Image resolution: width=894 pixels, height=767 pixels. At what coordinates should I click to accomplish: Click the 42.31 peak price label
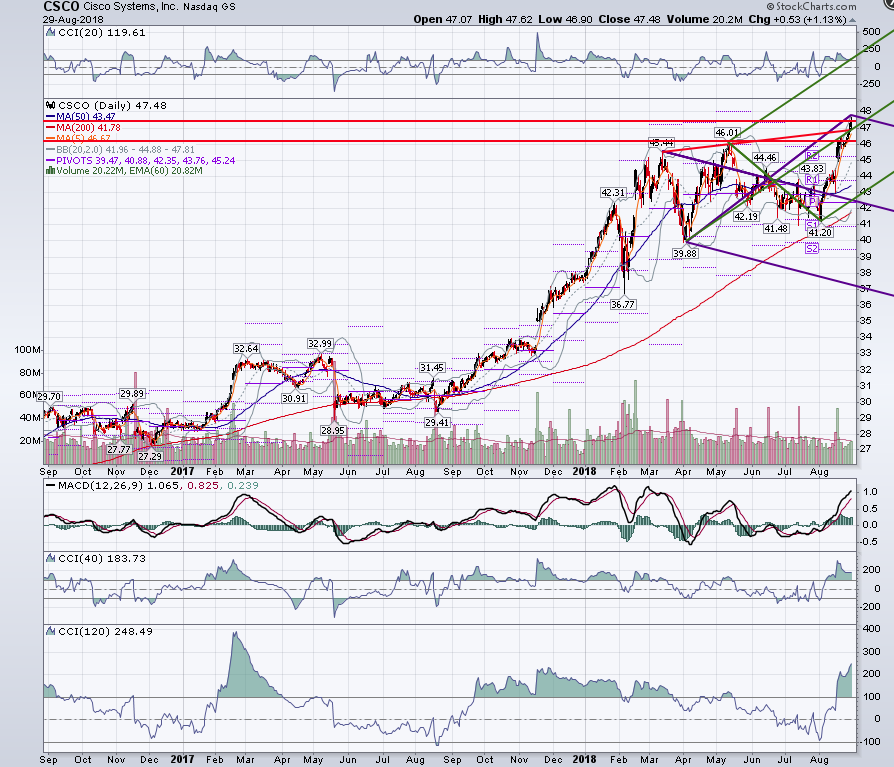[613, 193]
